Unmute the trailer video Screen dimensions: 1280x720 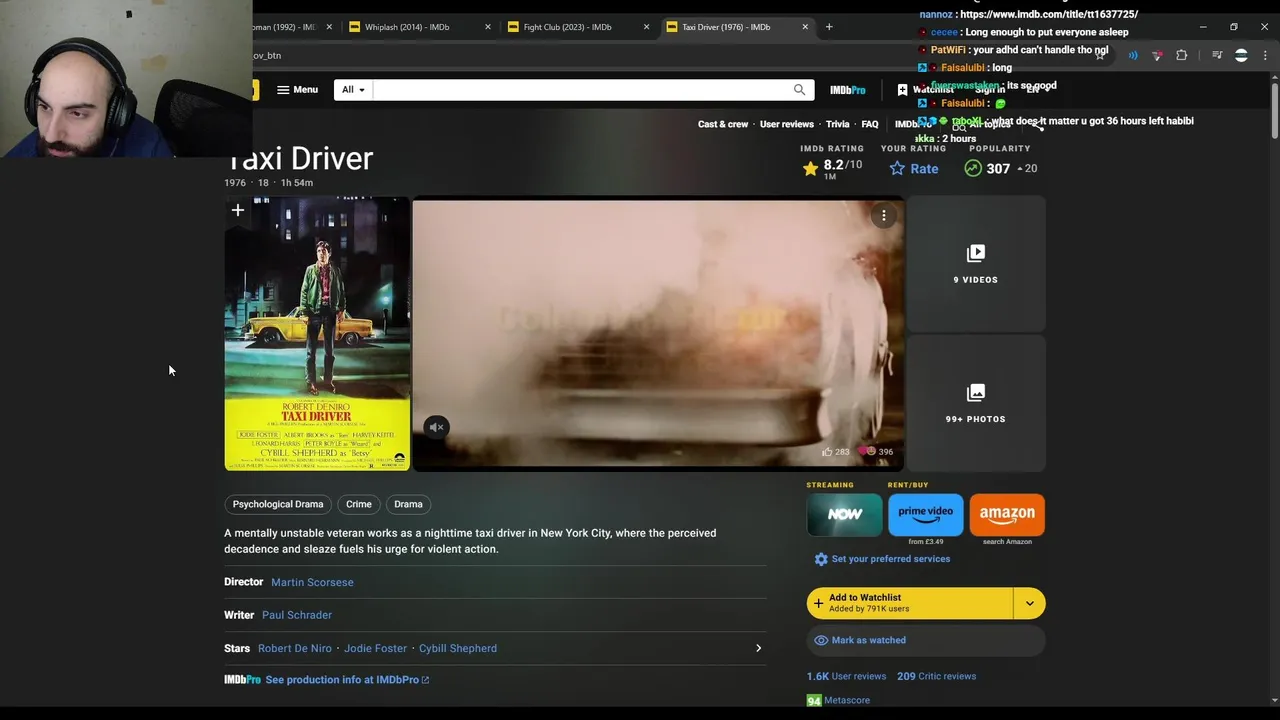[x=437, y=427]
